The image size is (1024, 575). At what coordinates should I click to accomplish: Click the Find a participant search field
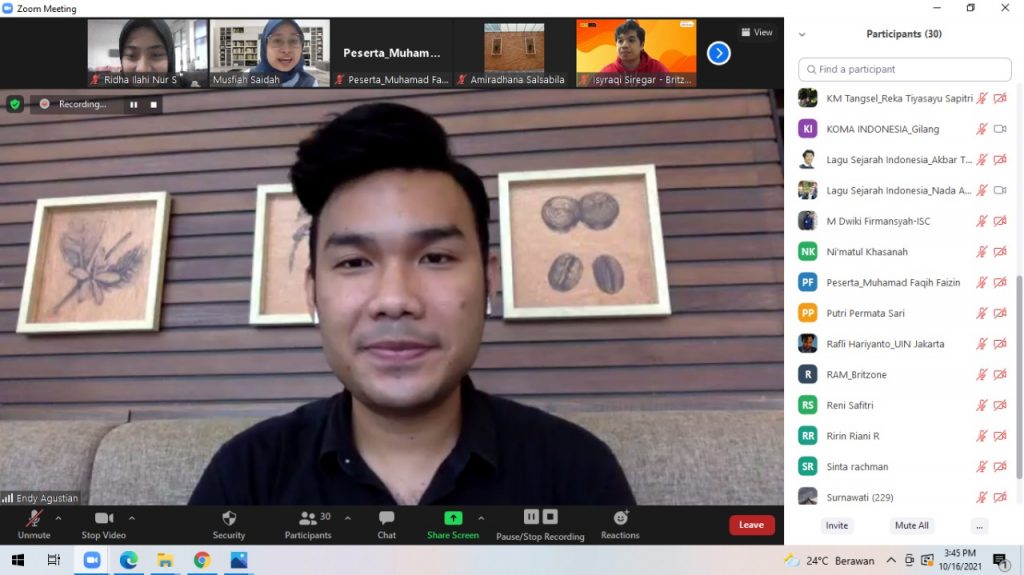905,69
